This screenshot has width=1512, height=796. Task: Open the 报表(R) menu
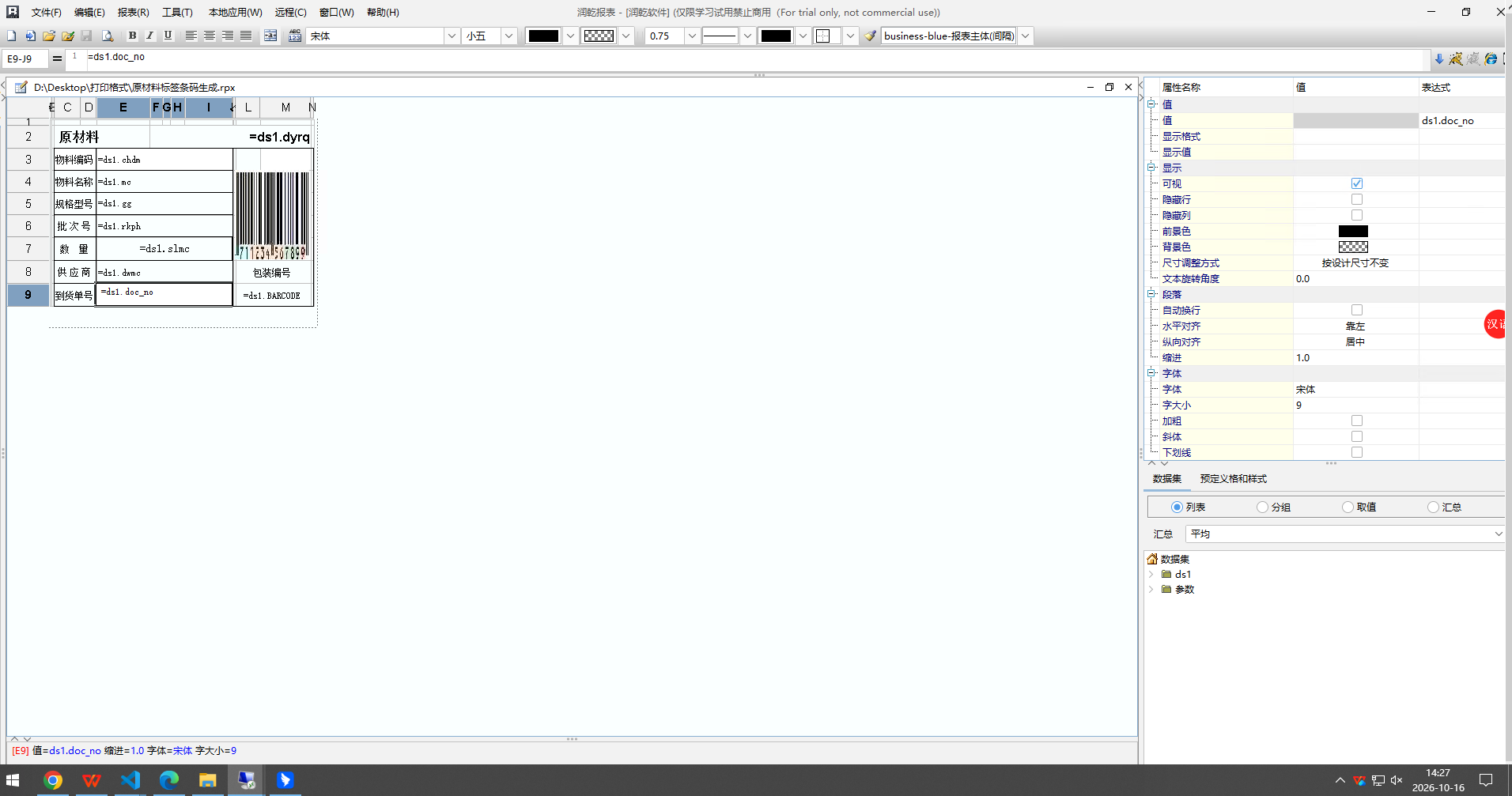[x=133, y=13]
